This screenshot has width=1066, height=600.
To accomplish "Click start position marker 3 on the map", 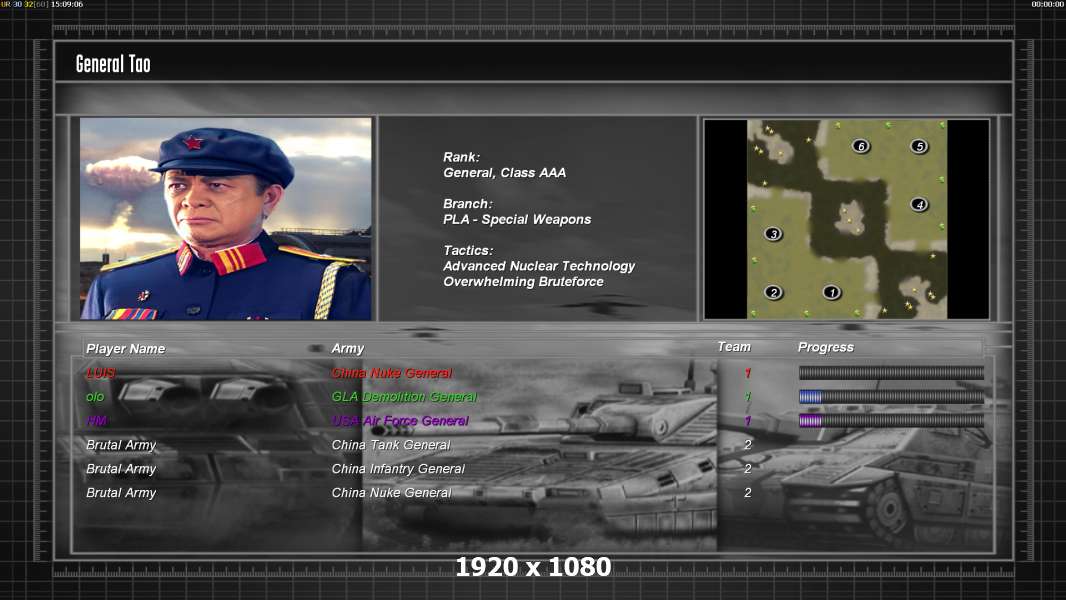I will click(x=773, y=234).
